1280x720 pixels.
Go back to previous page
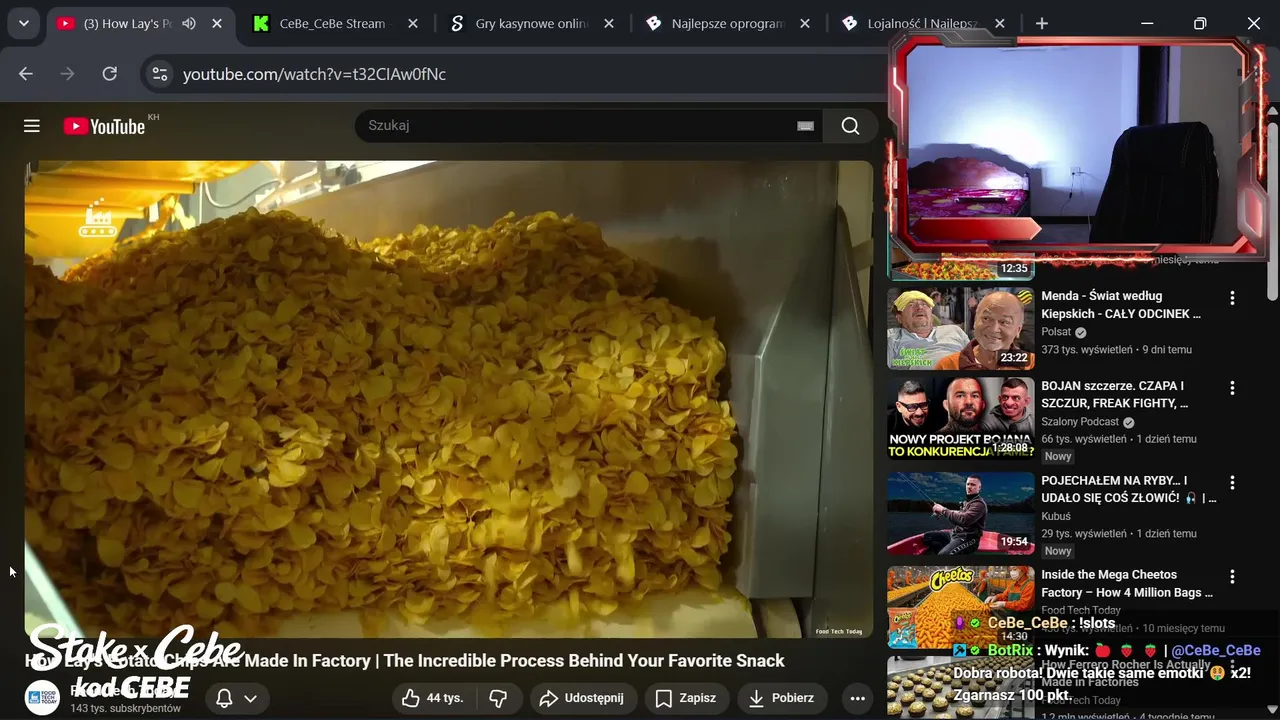pos(26,74)
